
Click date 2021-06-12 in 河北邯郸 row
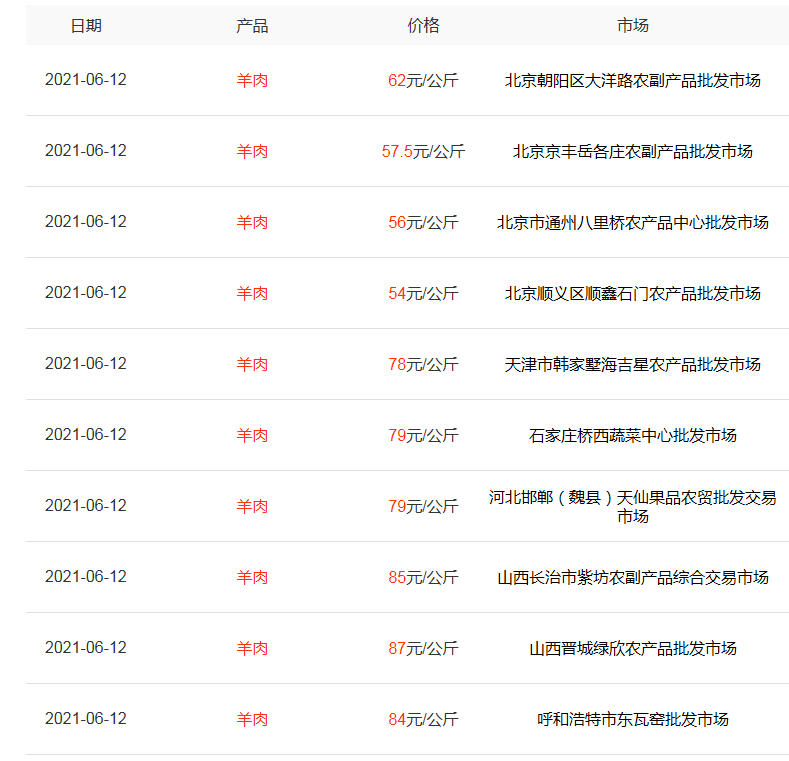[x=86, y=505]
